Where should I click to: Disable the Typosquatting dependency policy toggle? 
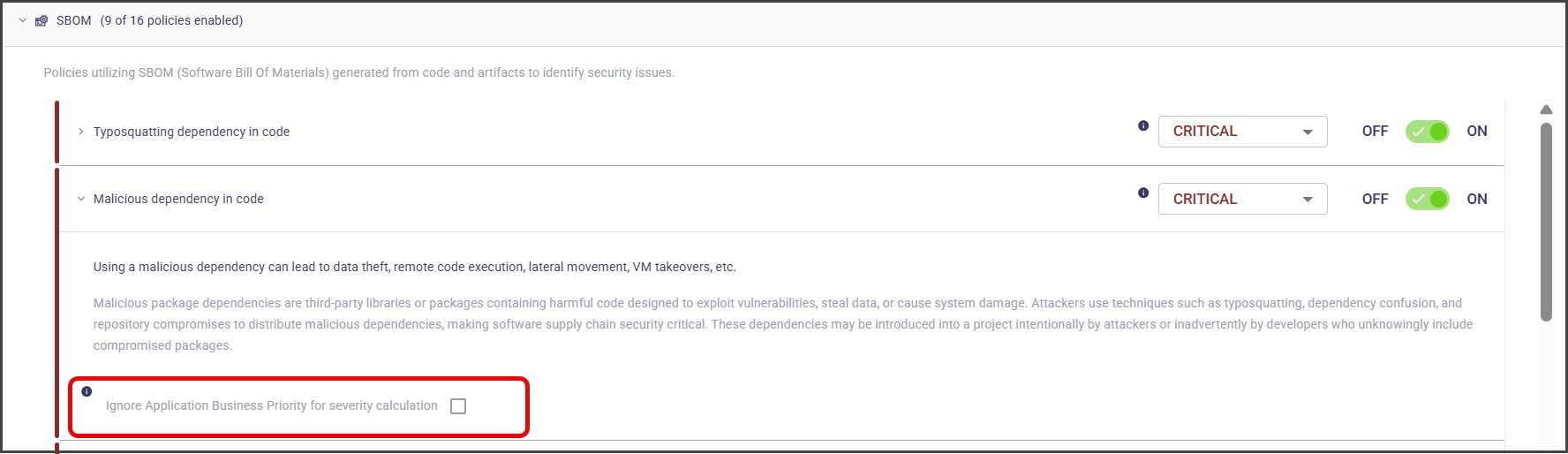click(x=1427, y=132)
